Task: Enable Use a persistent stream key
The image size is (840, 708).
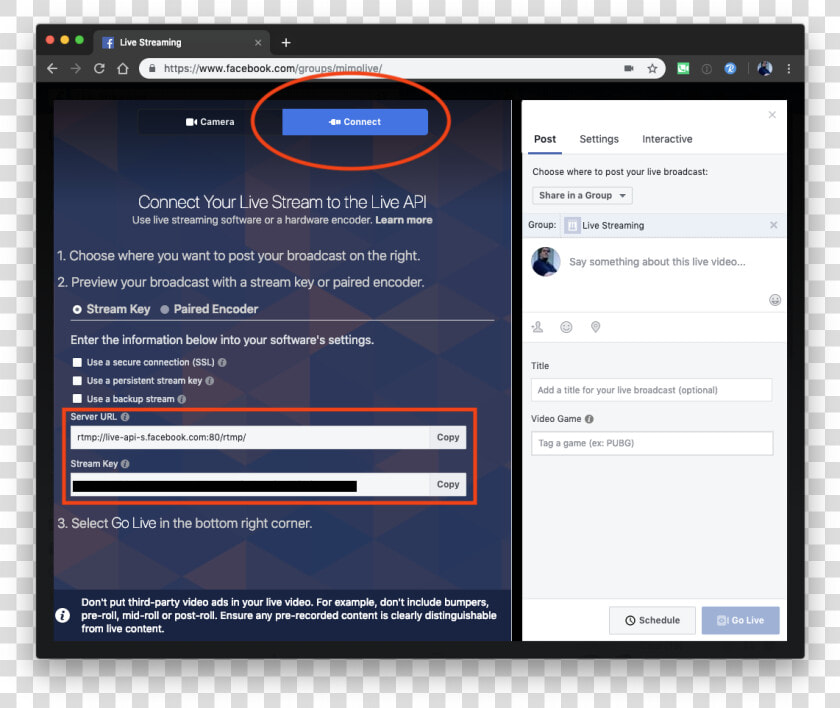Action: [77, 381]
